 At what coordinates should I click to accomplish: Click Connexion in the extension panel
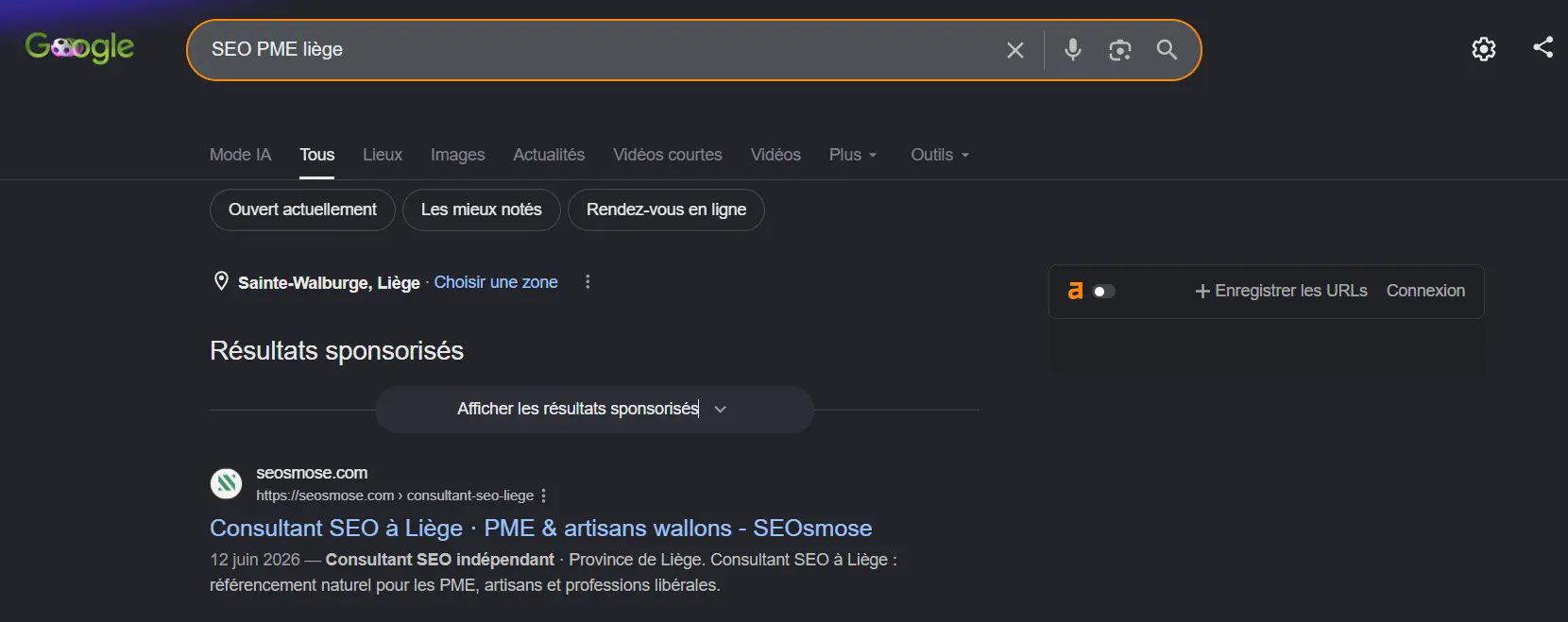pos(1425,291)
